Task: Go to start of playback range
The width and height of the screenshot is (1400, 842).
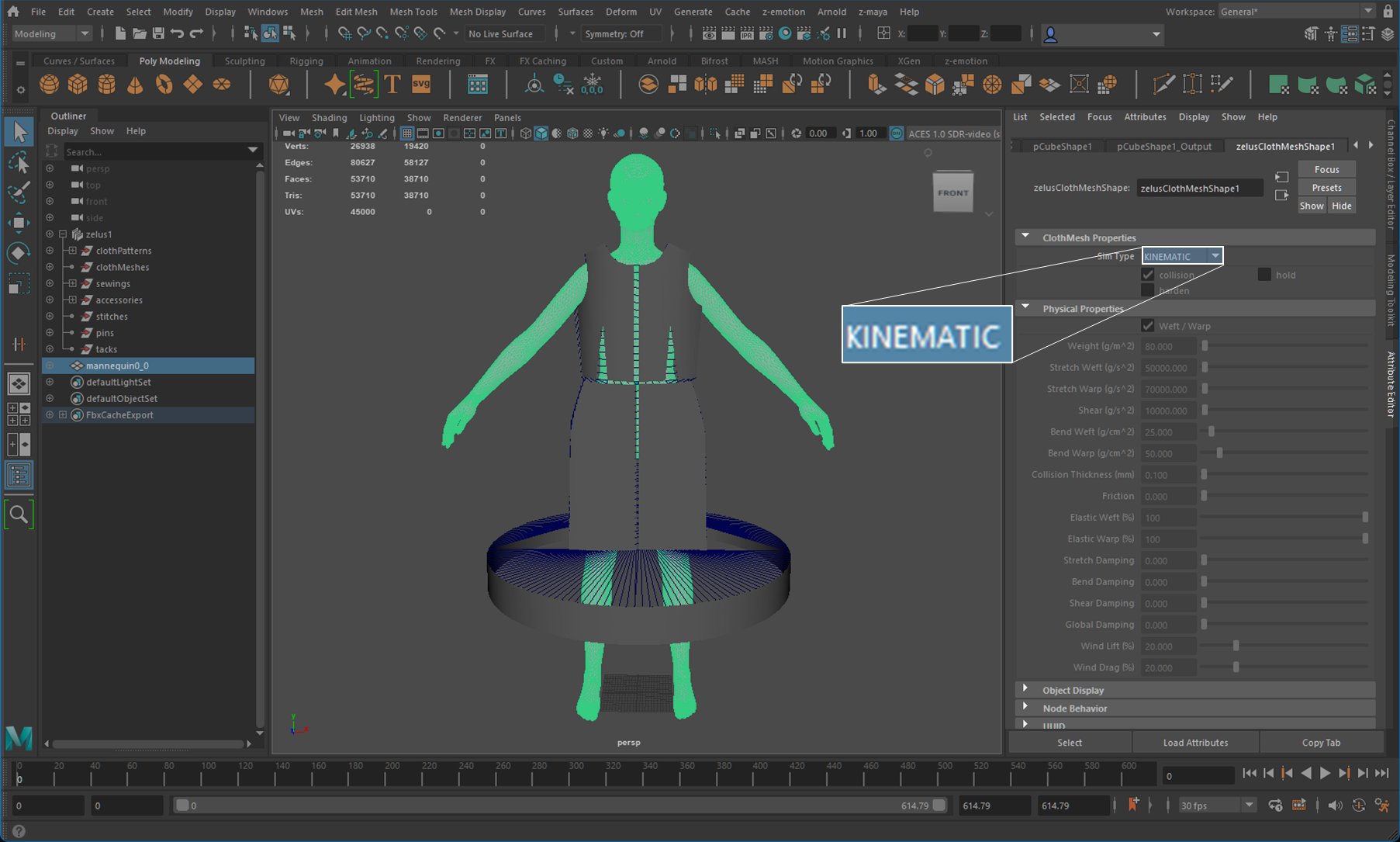Action: tap(1249, 773)
